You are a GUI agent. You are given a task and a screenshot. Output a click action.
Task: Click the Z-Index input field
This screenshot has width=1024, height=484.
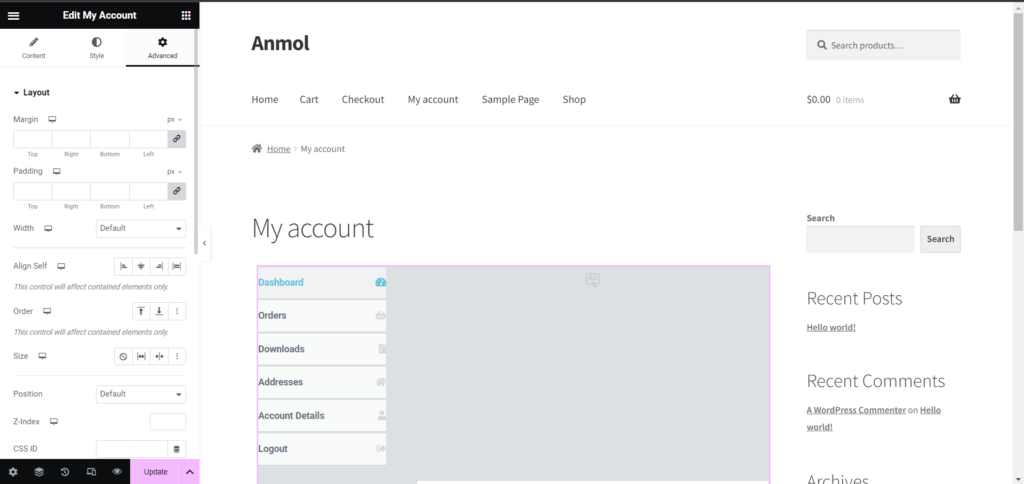(168, 422)
